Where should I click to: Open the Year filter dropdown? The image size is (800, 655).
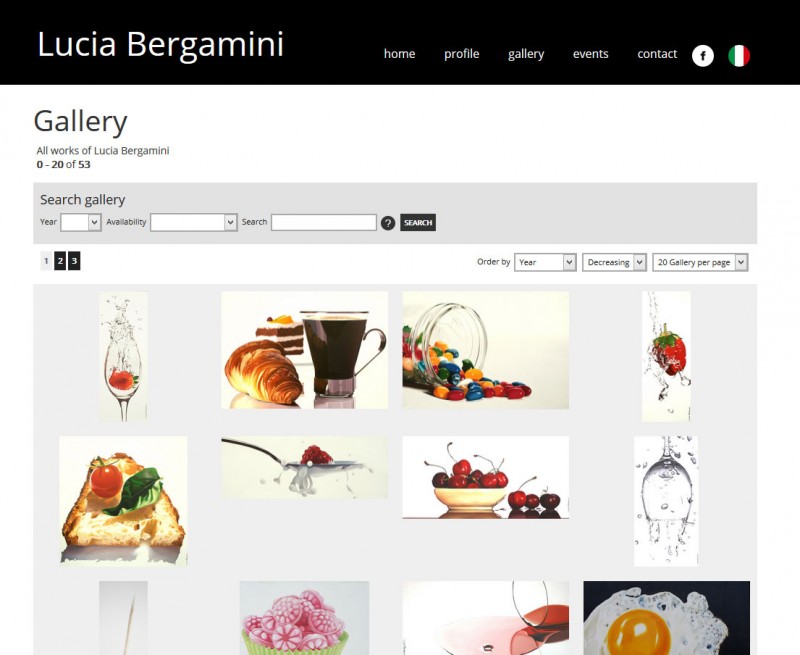tap(81, 222)
